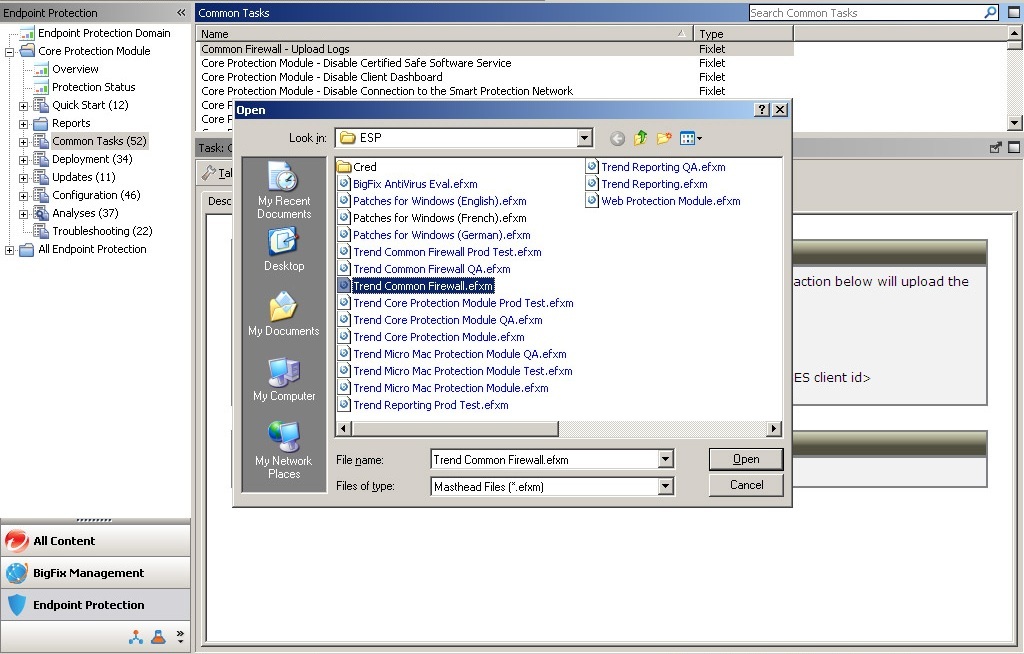
Task: Click the Endpoint Protection shield icon
Action: click(x=16, y=605)
